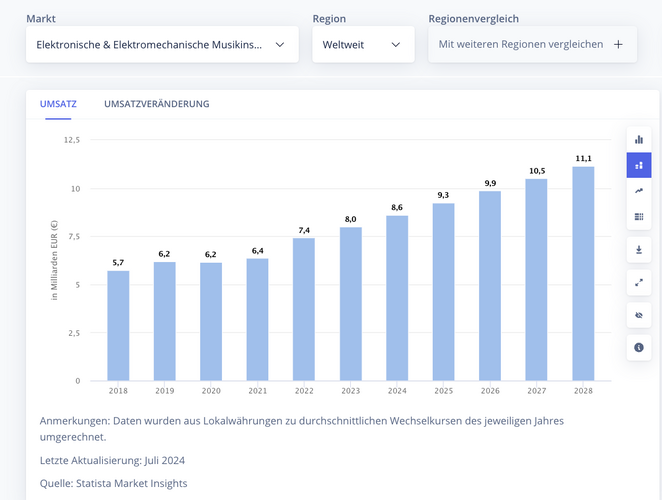Switch to the UMSATZVERÄNDERUNG tab
This screenshot has height=500, width=662.
click(157, 104)
